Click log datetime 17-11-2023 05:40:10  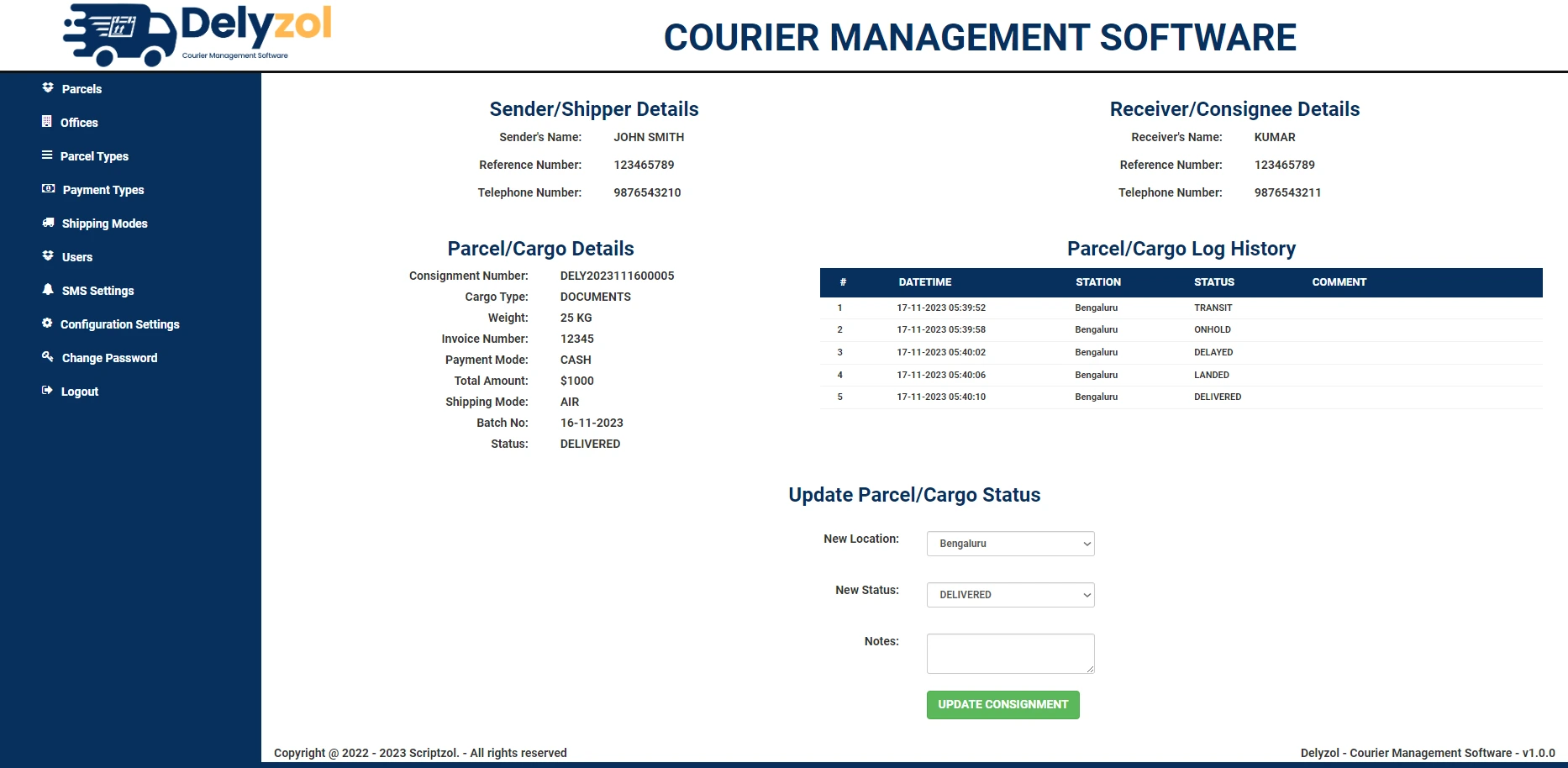click(941, 397)
